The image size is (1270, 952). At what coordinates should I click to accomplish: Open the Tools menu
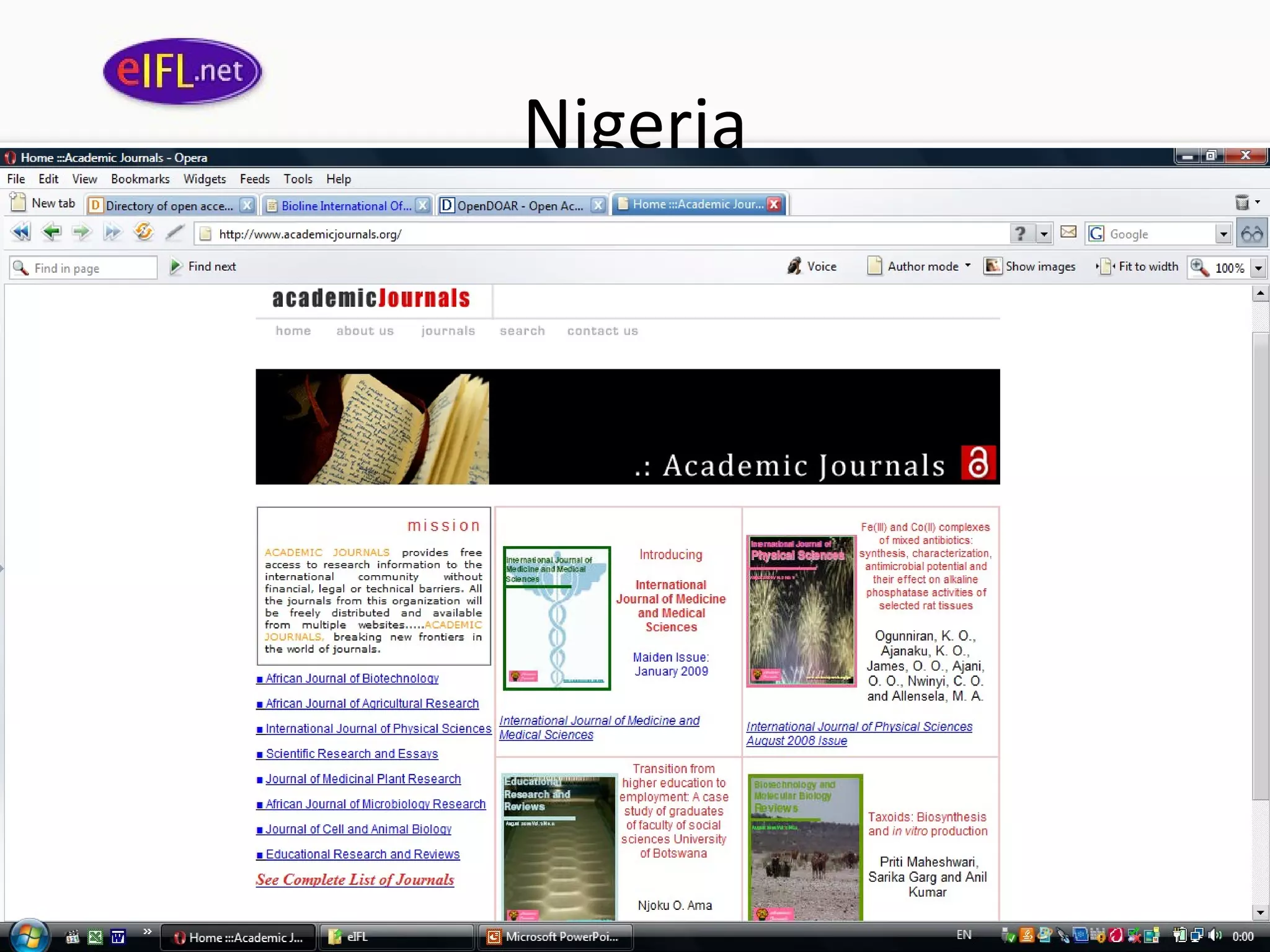(x=298, y=179)
